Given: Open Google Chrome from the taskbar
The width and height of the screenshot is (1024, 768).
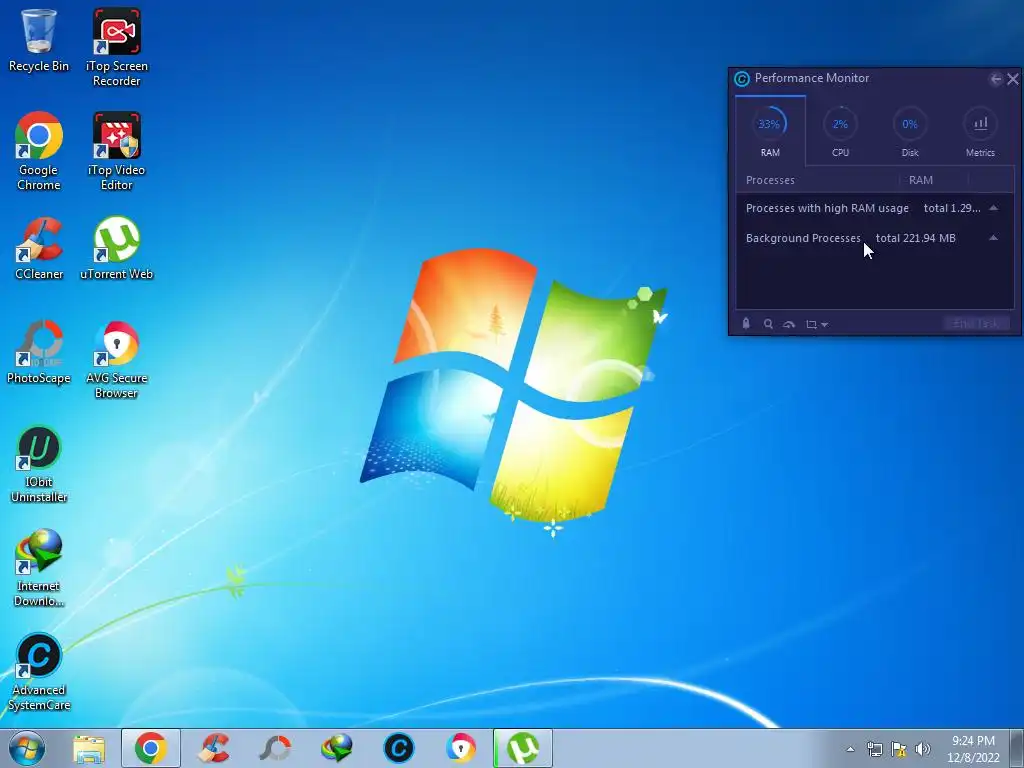Looking at the screenshot, I should [151, 748].
